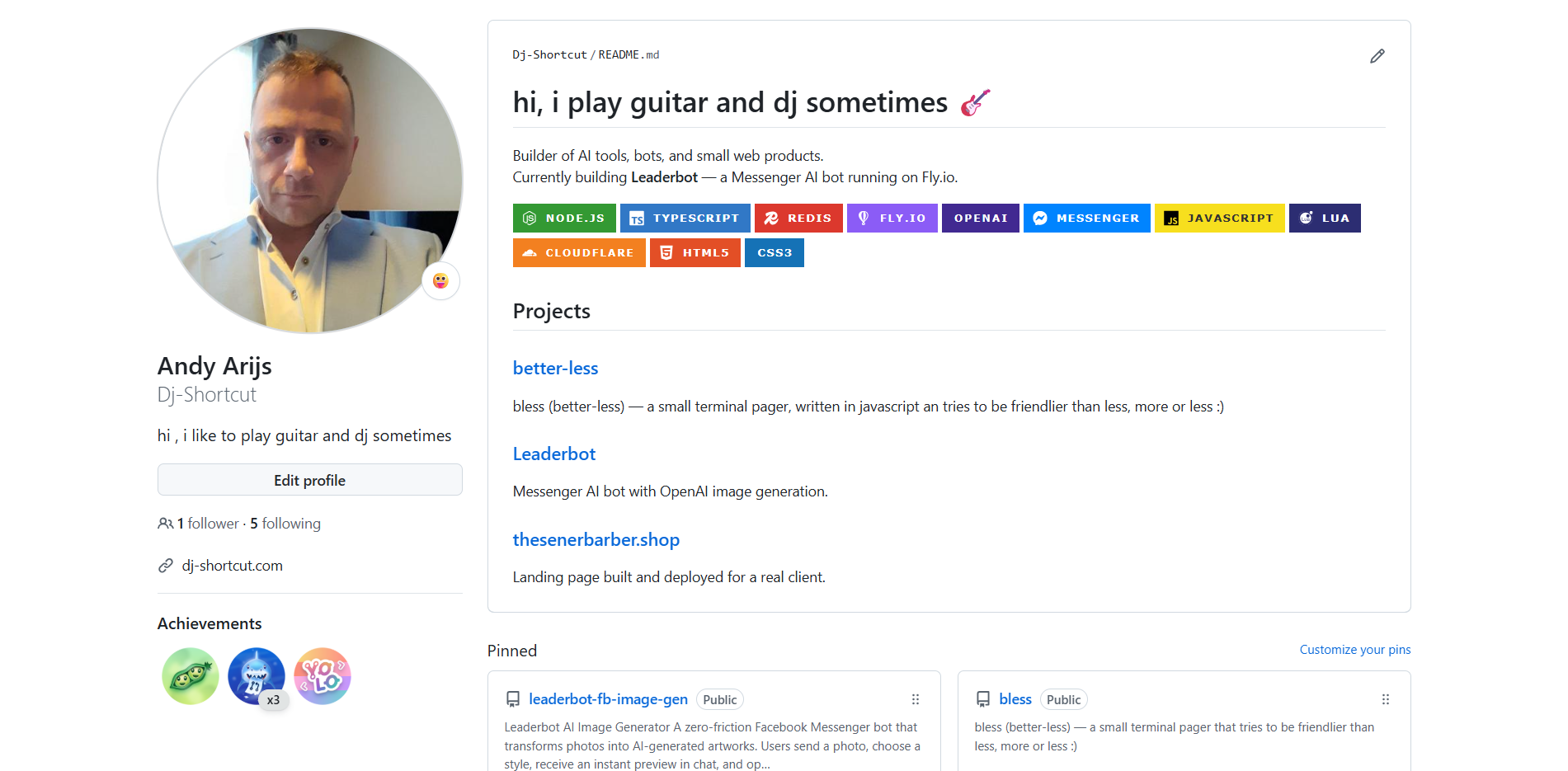Image resolution: width=1568 pixels, height=771 pixels.
Task: Click the Cloudflare badge
Action: pos(578,253)
